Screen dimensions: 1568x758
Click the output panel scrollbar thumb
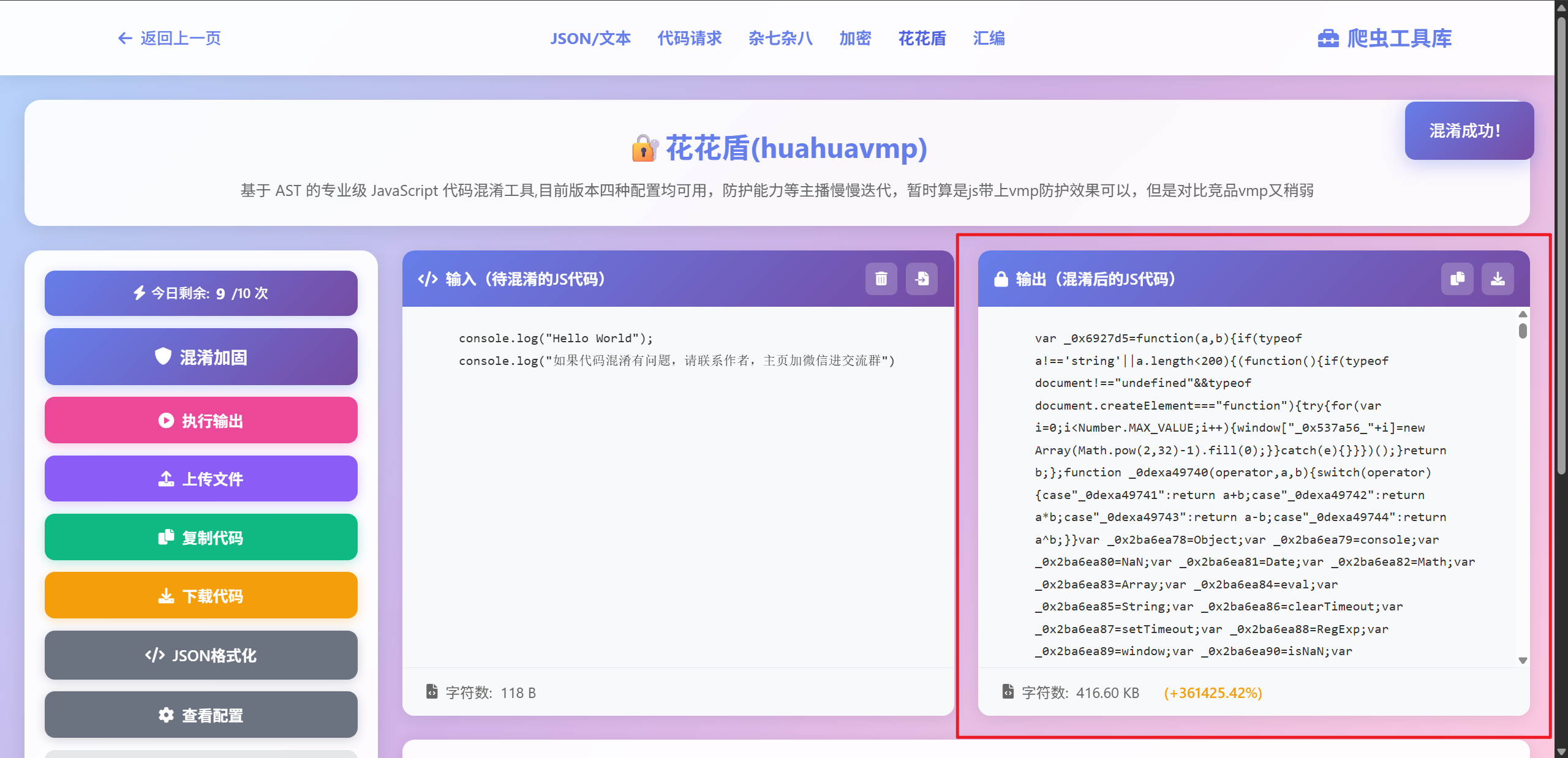click(x=1523, y=331)
